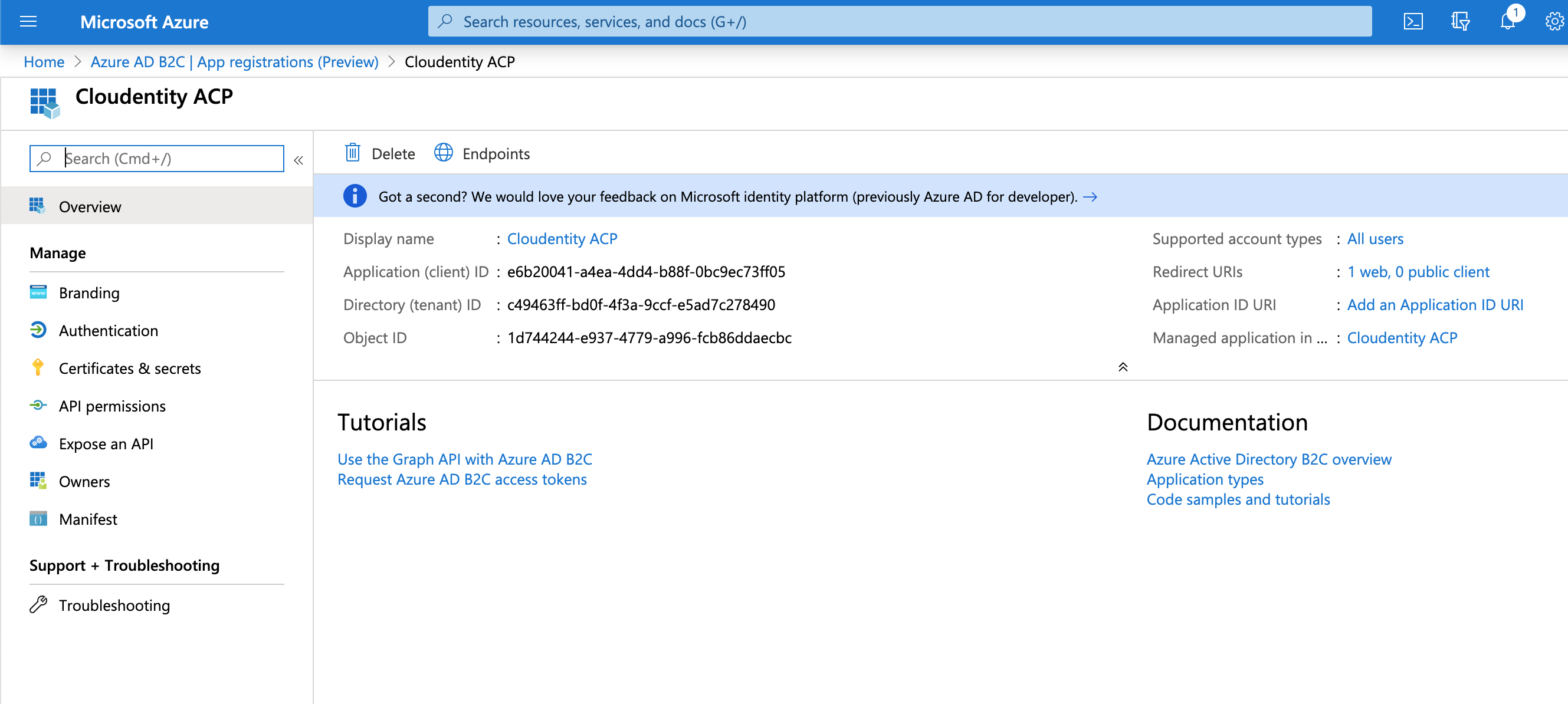
Task: Click the API permissions icon
Action: [x=38, y=405]
